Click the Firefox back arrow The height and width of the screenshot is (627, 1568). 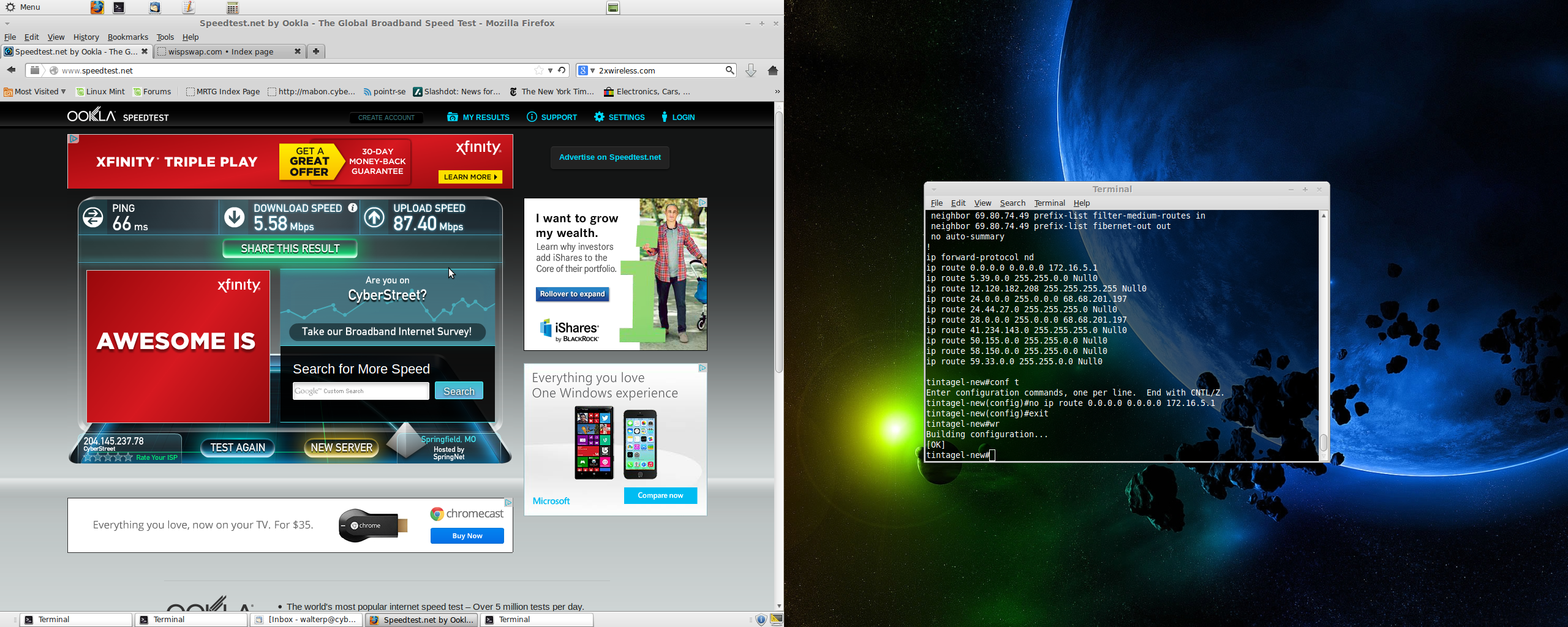coord(11,70)
